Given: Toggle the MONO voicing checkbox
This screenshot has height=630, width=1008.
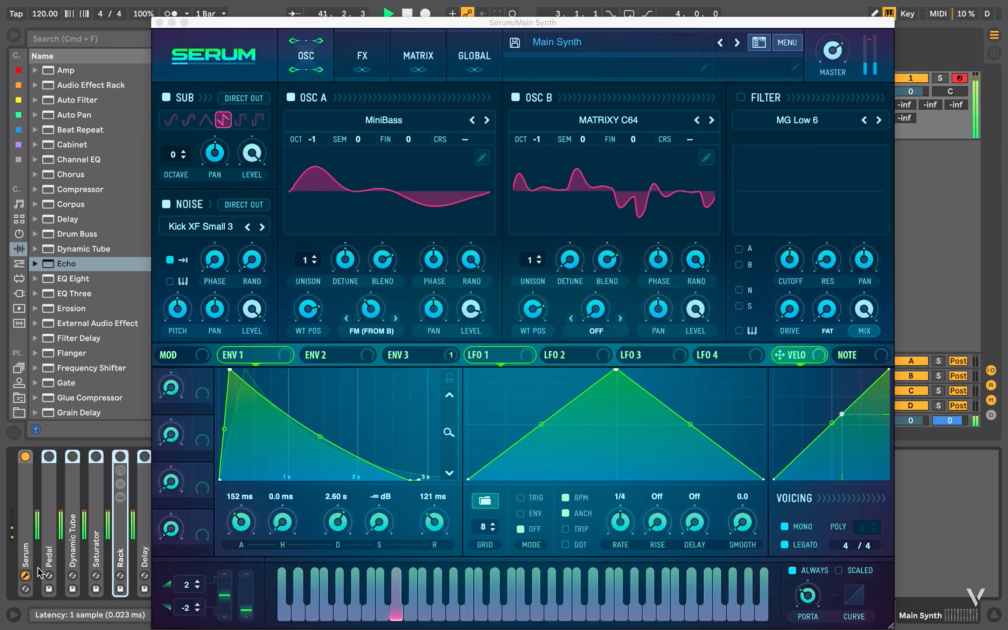Looking at the screenshot, I should click(784, 526).
